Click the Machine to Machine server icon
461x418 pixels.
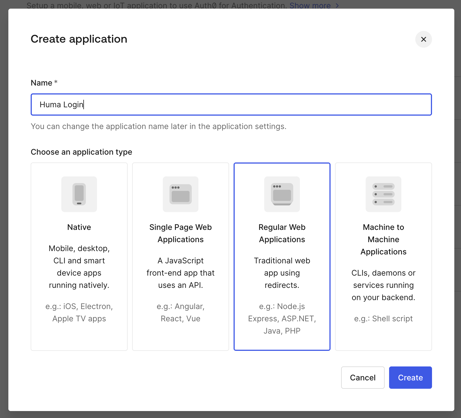point(383,194)
